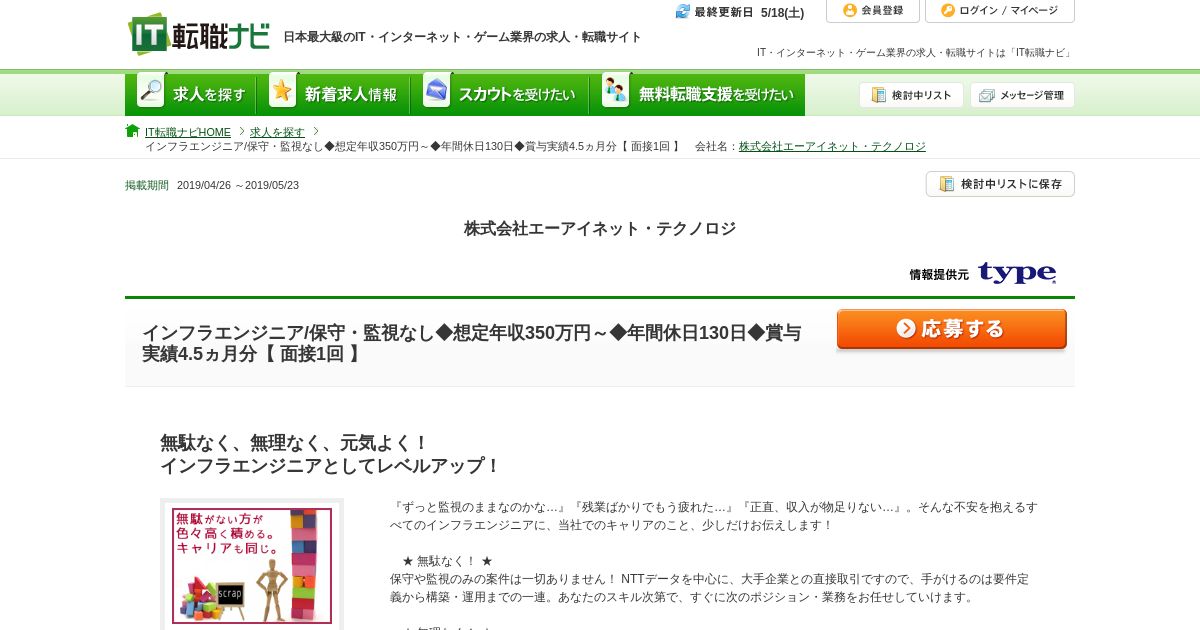Click the job illustration thumbnail image
This screenshot has height=630, width=1200.
(x=252, y=565)
